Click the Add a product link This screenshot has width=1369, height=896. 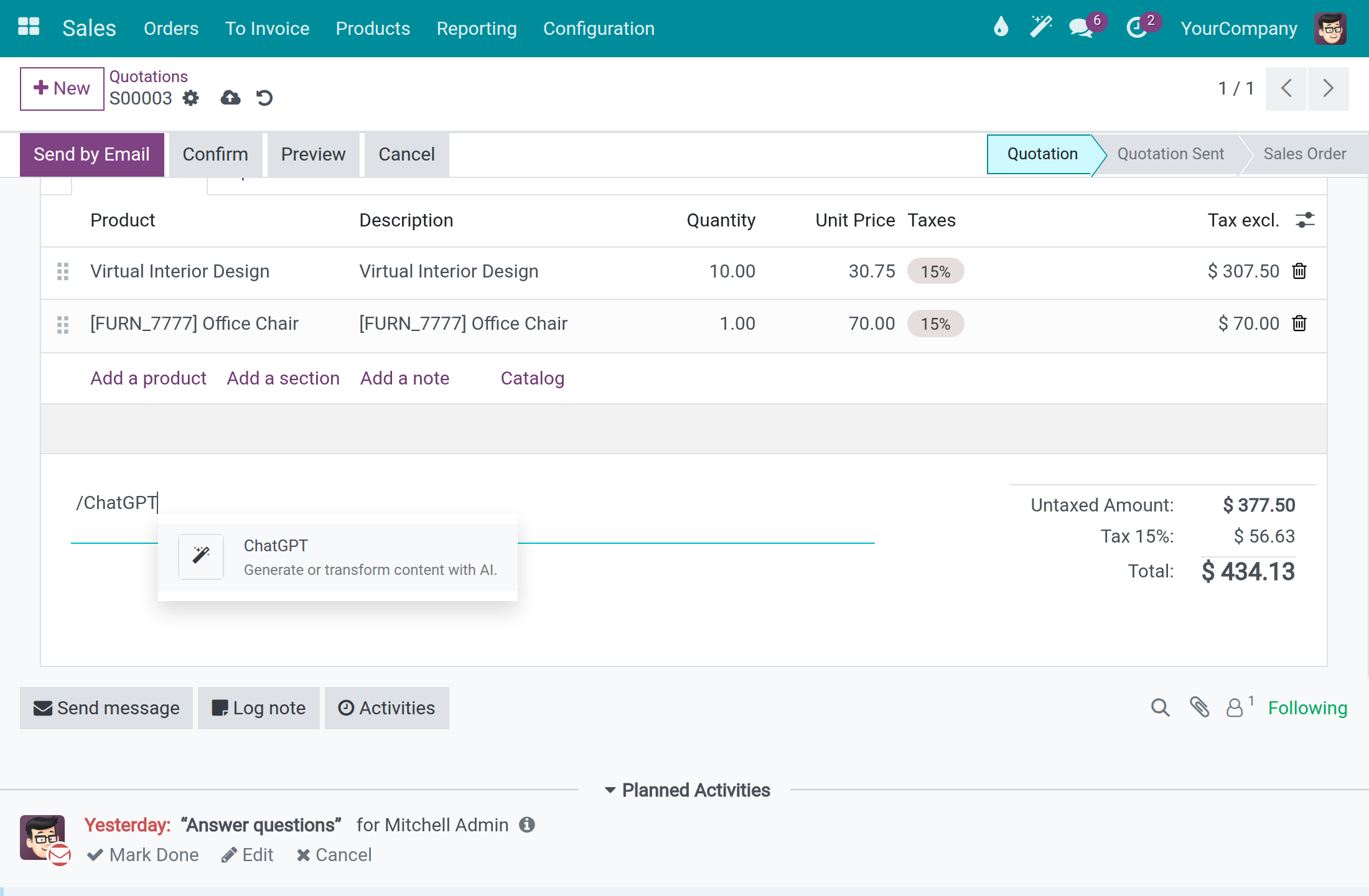click(148, 378)
